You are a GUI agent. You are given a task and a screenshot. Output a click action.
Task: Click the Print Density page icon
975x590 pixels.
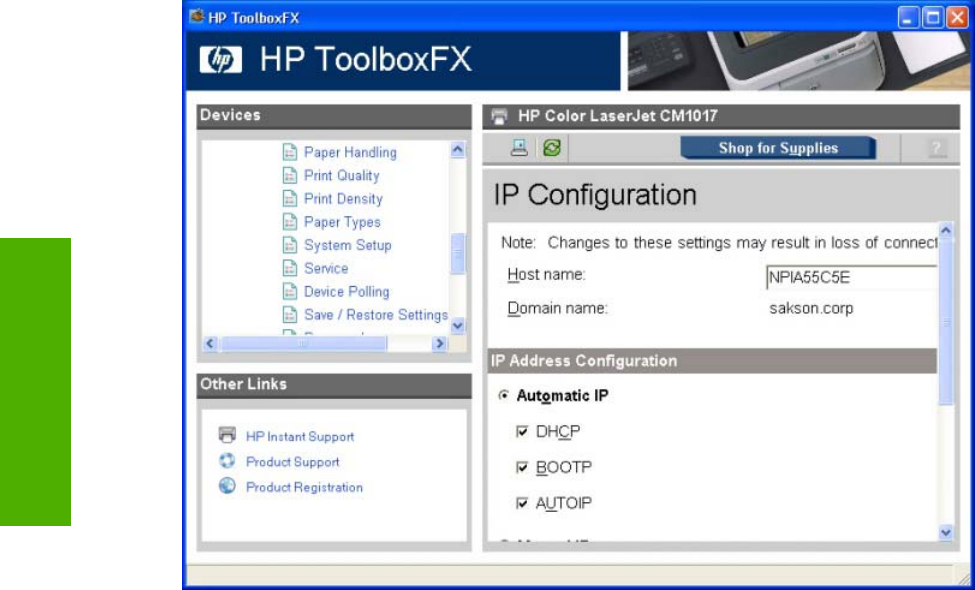point(290,198)
